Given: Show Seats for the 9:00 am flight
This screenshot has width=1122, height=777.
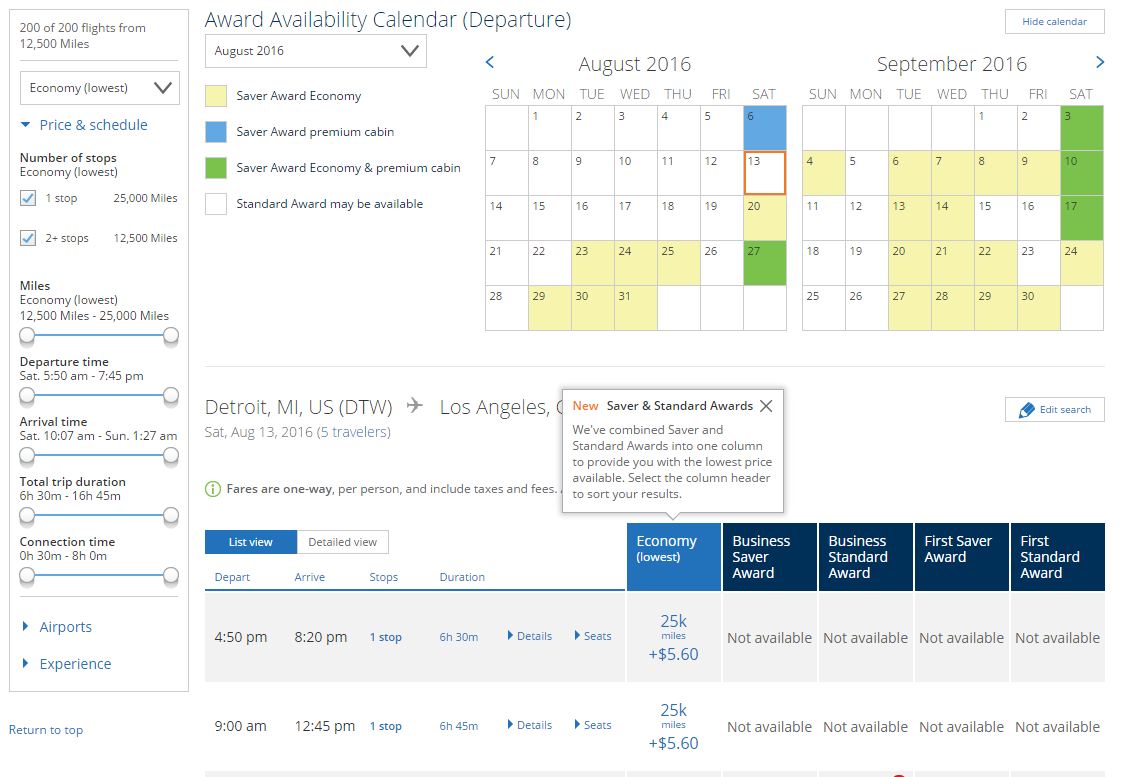Looking at the screenshot, I should tap(593, 725).
